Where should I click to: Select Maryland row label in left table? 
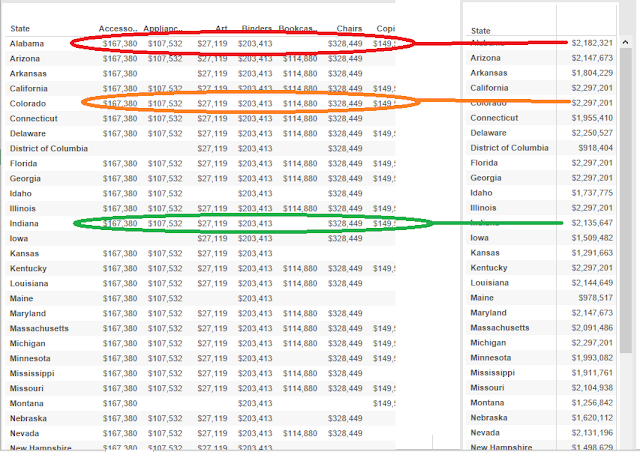[28, 314]
